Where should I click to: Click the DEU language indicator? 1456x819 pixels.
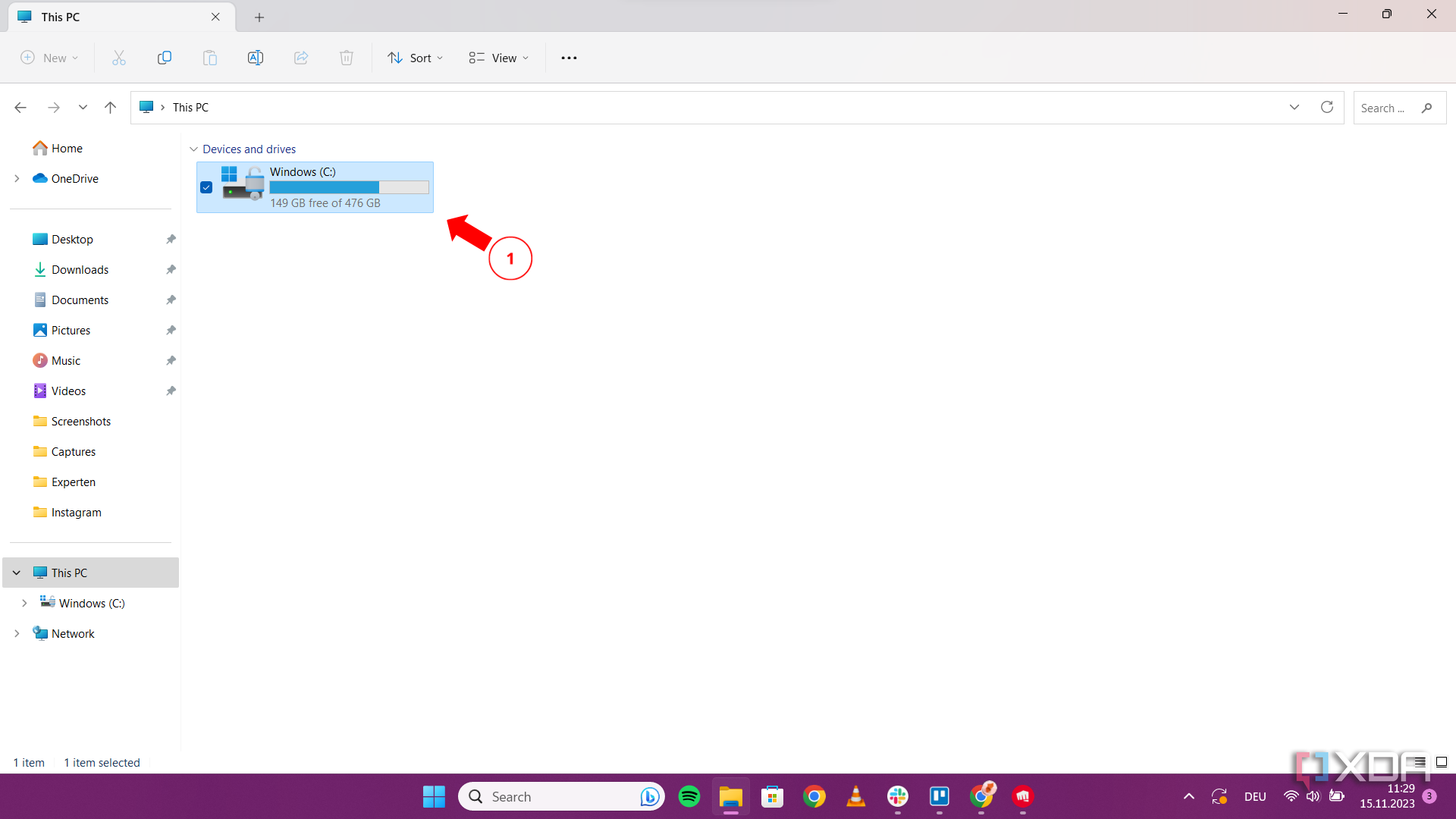click(x=1255, y=796)
